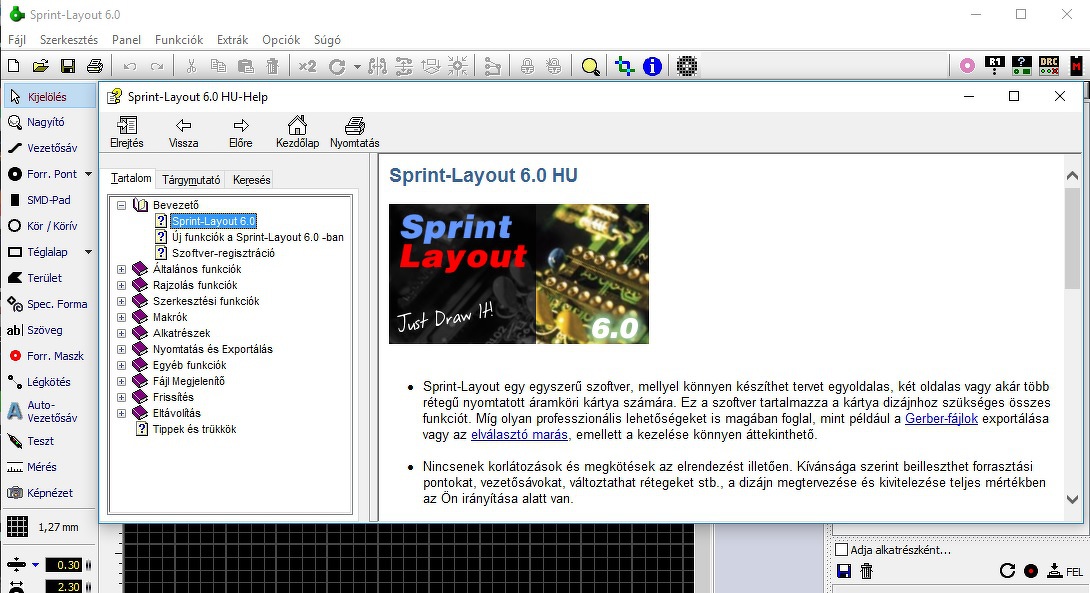
Task: Open the Gerber-fájlok link
Action: point(941,419)
